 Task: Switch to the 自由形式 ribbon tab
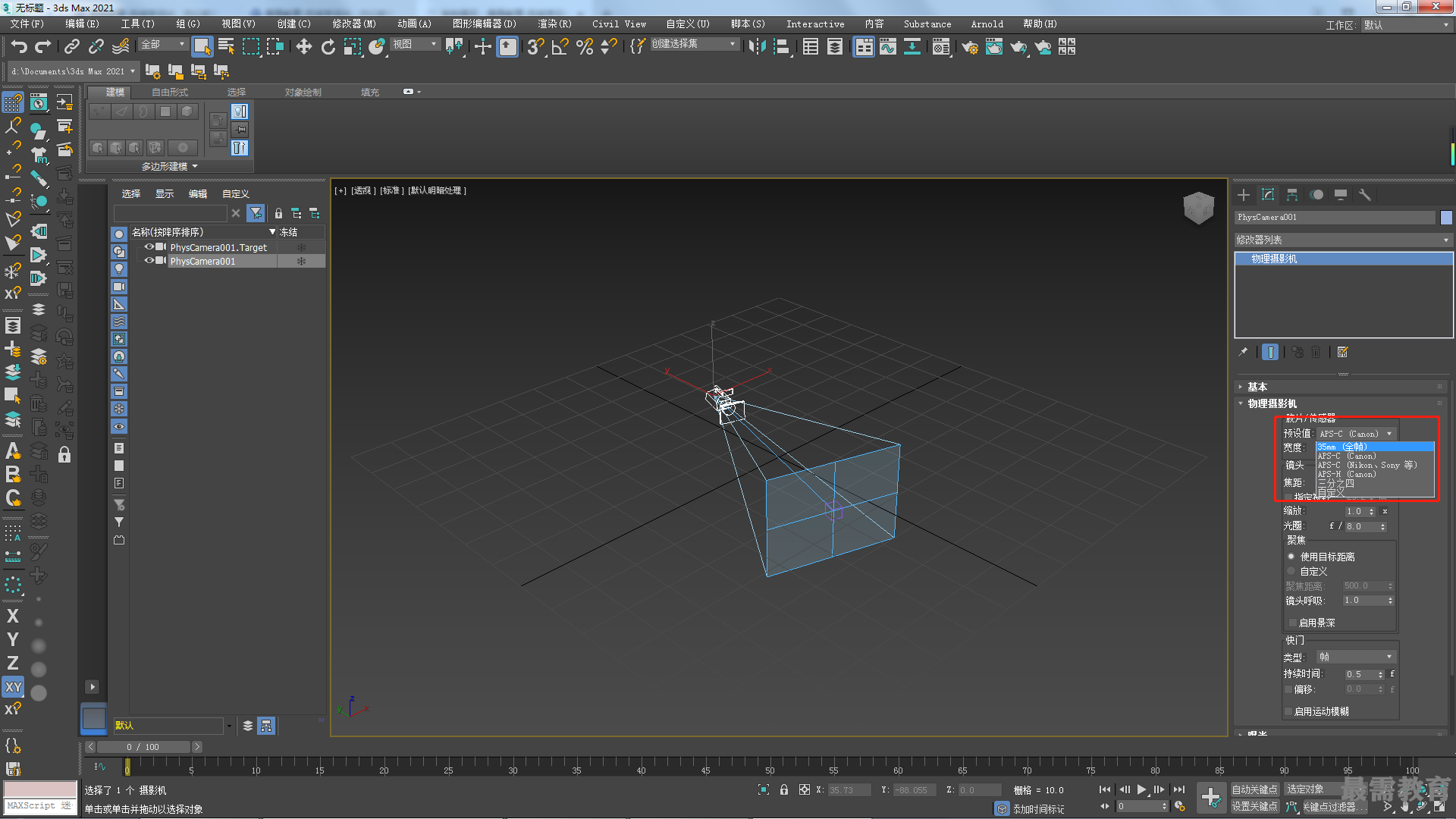pyautogui.click(x=170, y=92)
